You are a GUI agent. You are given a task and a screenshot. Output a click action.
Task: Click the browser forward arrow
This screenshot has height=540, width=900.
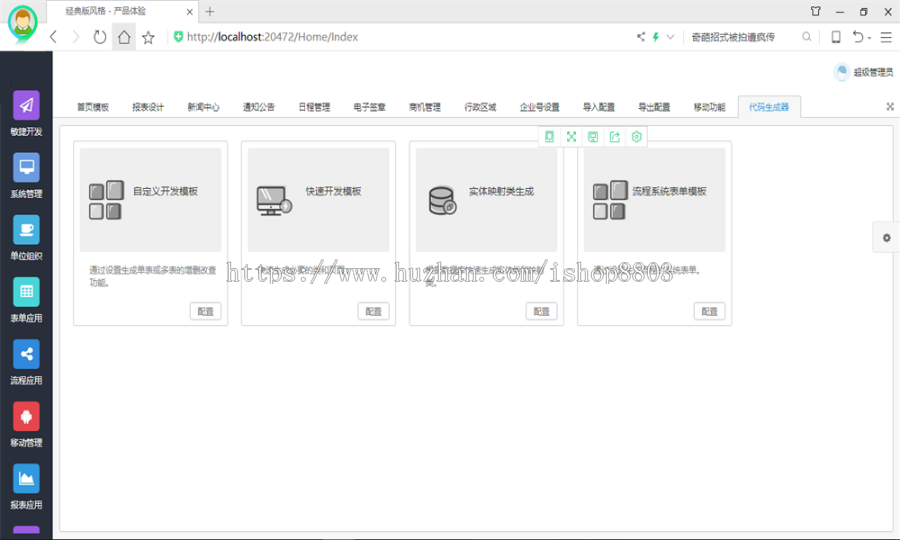[x=76, y=37]
